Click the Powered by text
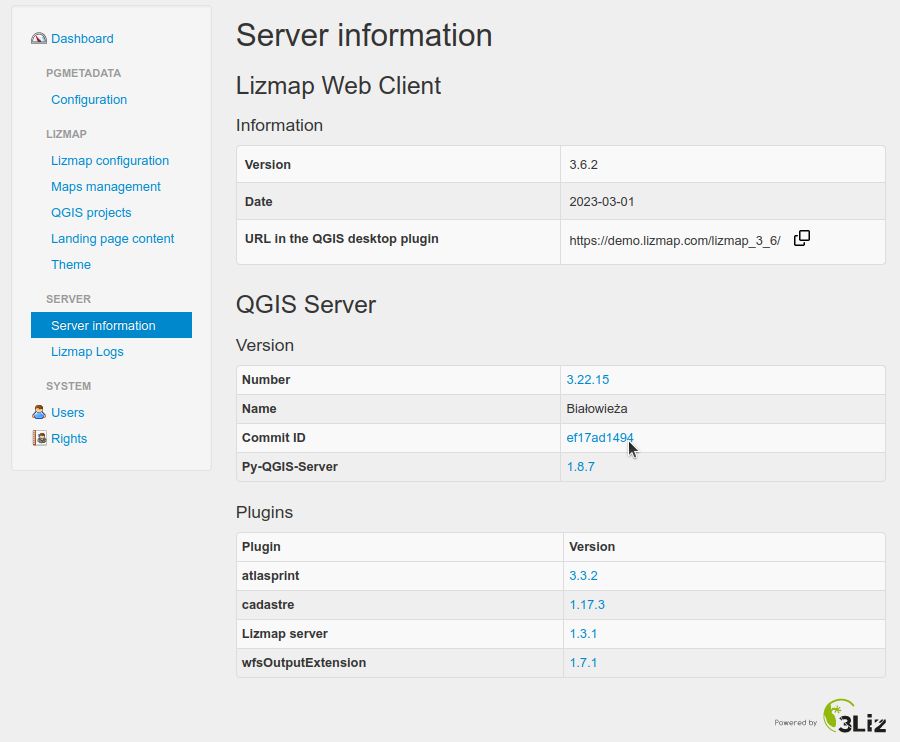Screen dimensions: 900x742 coord(795,722)
